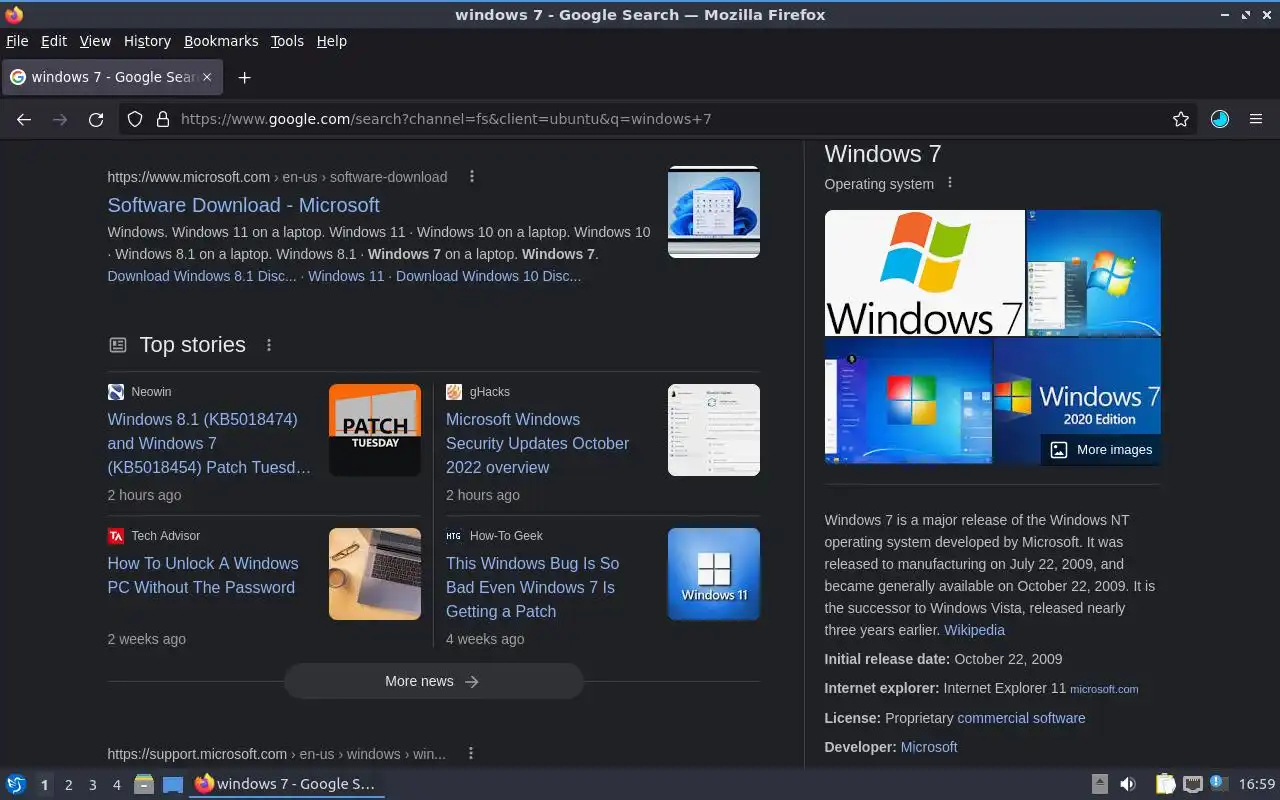Bookmark this page with the star icon
This screenshot has height=800, width=1280.
click(1181, 119)
